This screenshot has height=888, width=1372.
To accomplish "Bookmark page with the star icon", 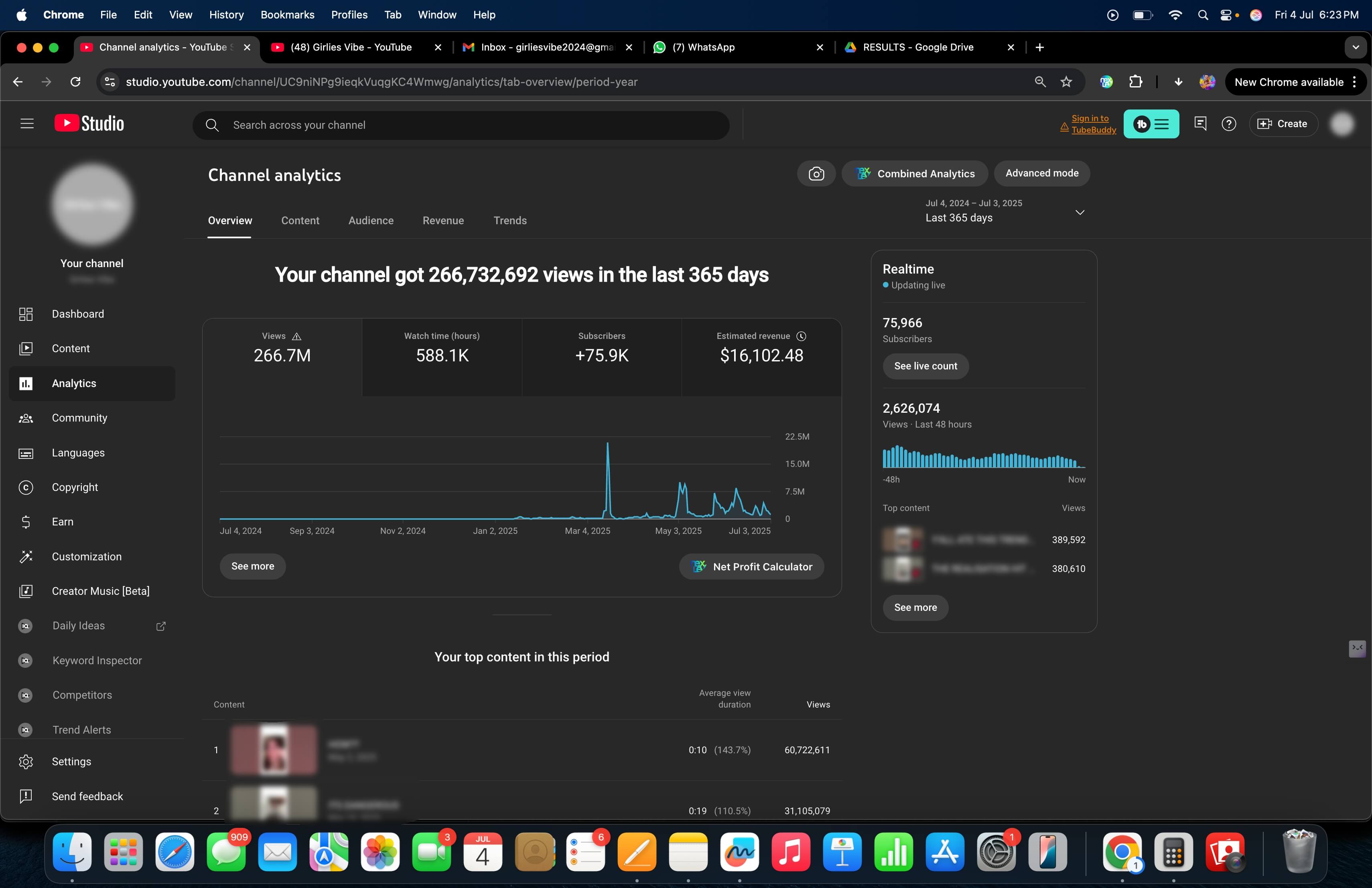I will 1066,82.
